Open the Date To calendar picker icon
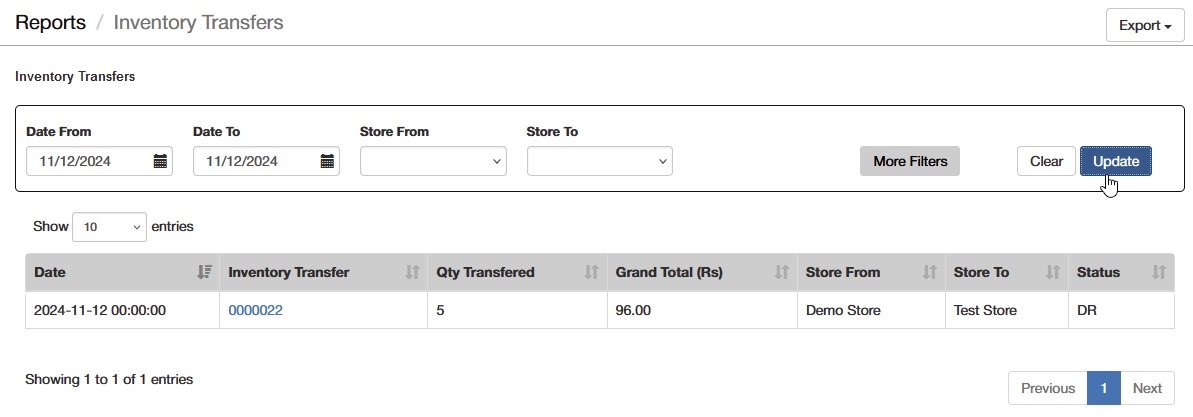The width and height of the screenshot is (1193, 417). [327, 161]
